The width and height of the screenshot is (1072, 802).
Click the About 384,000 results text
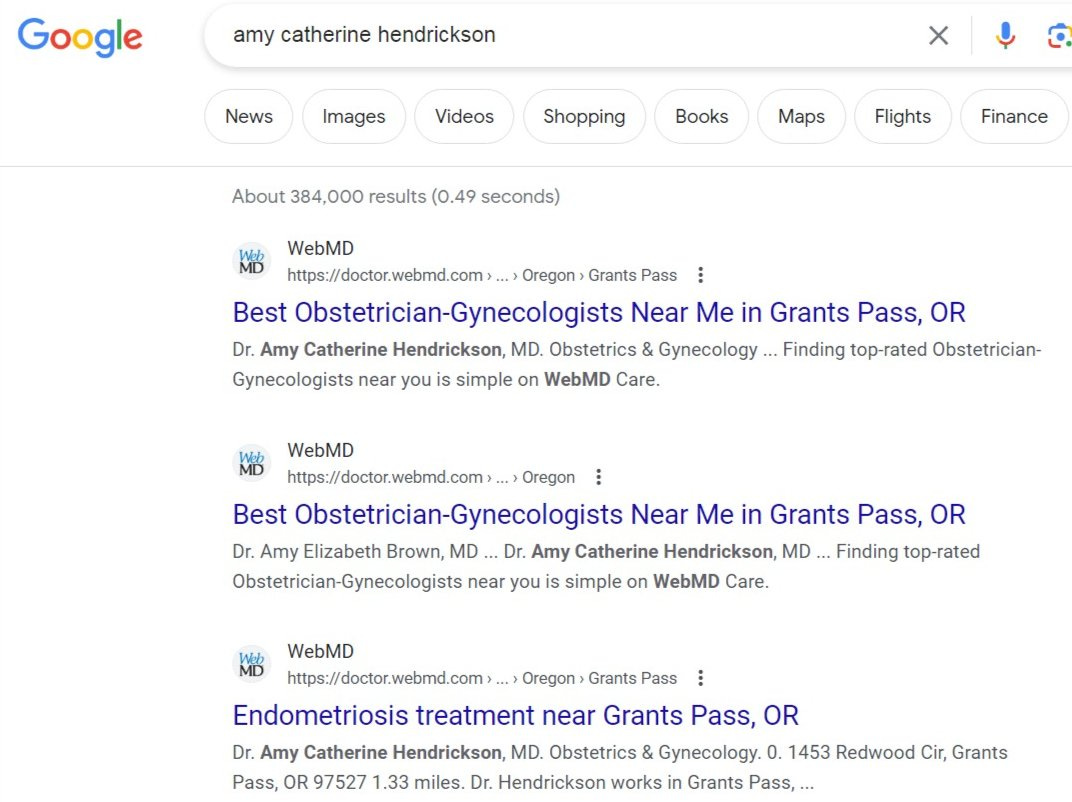(396, 196)
